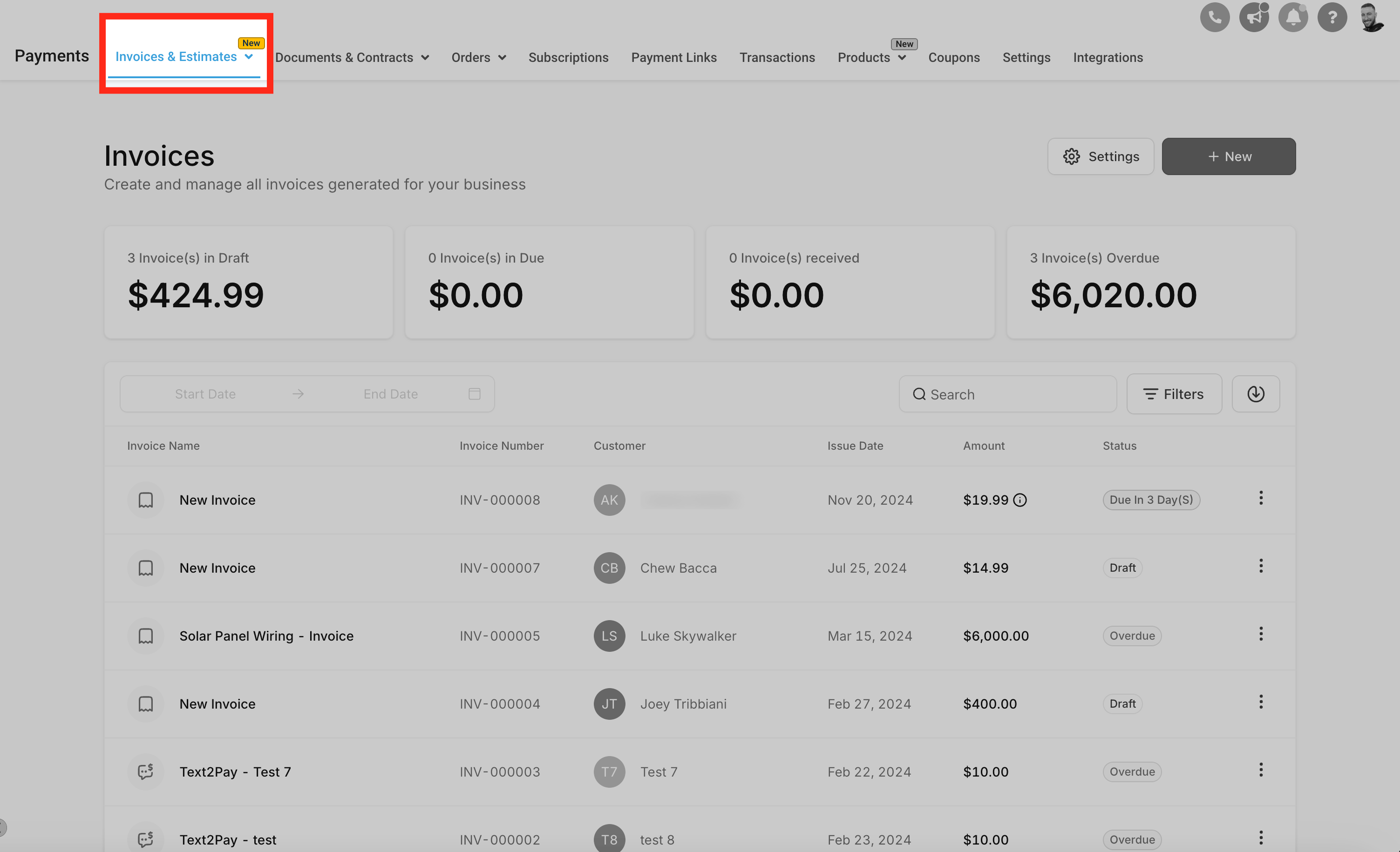Viewport: 1400px width, 852px height.
Task: Open the calendar icon in date range
Action: (x=475, y=393)
